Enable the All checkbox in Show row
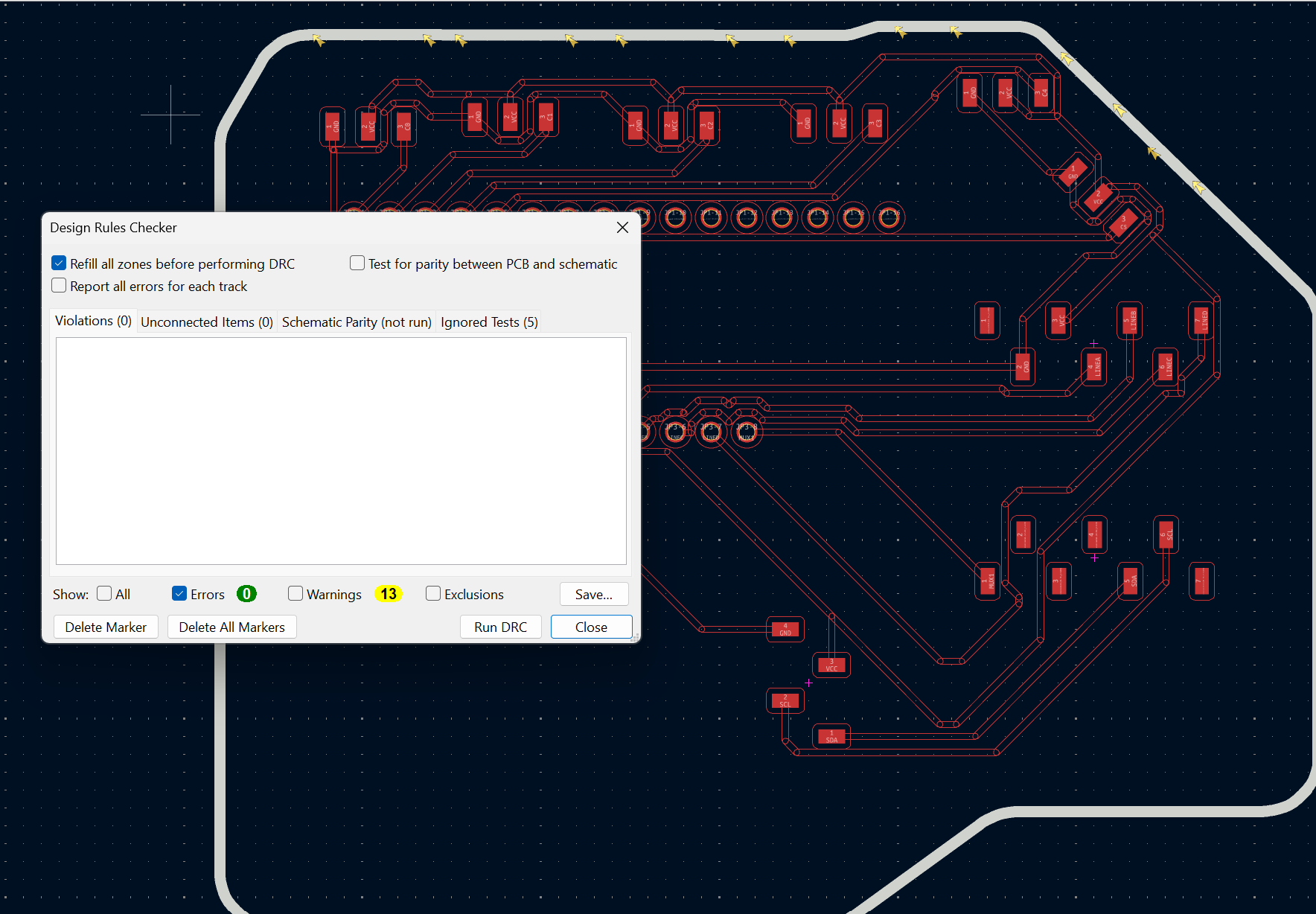 tap(104, 593)
